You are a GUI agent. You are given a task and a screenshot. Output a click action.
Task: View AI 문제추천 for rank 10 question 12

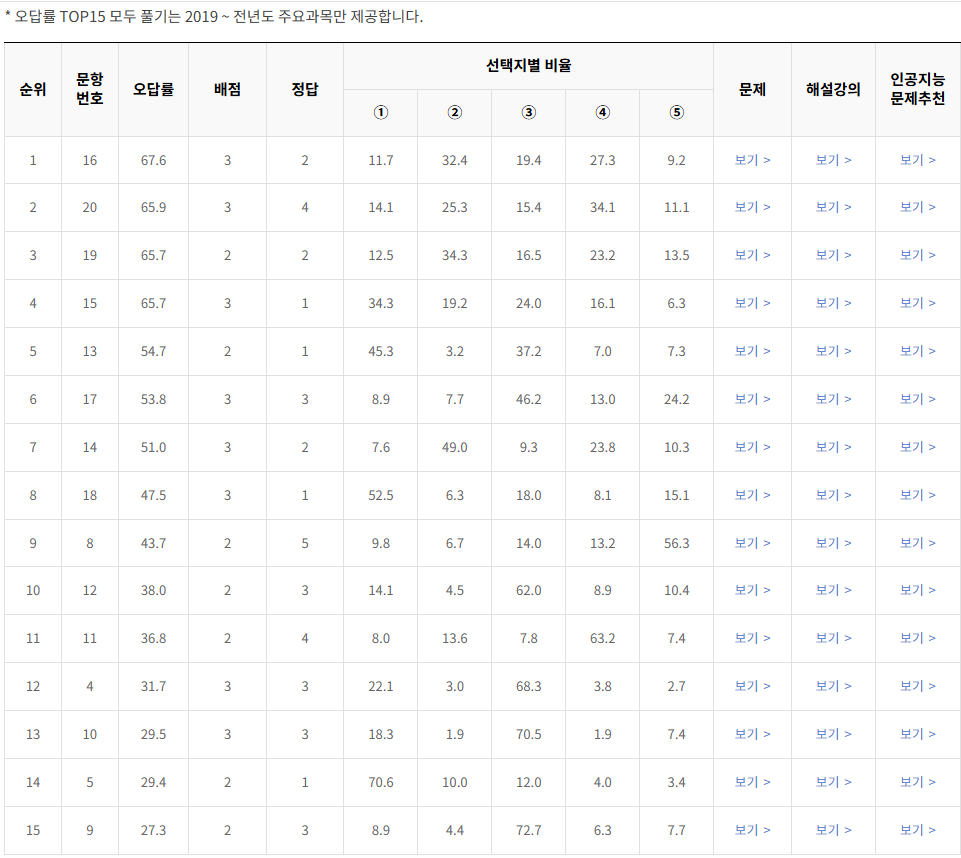pyautogui.click(x=917, y=590)
